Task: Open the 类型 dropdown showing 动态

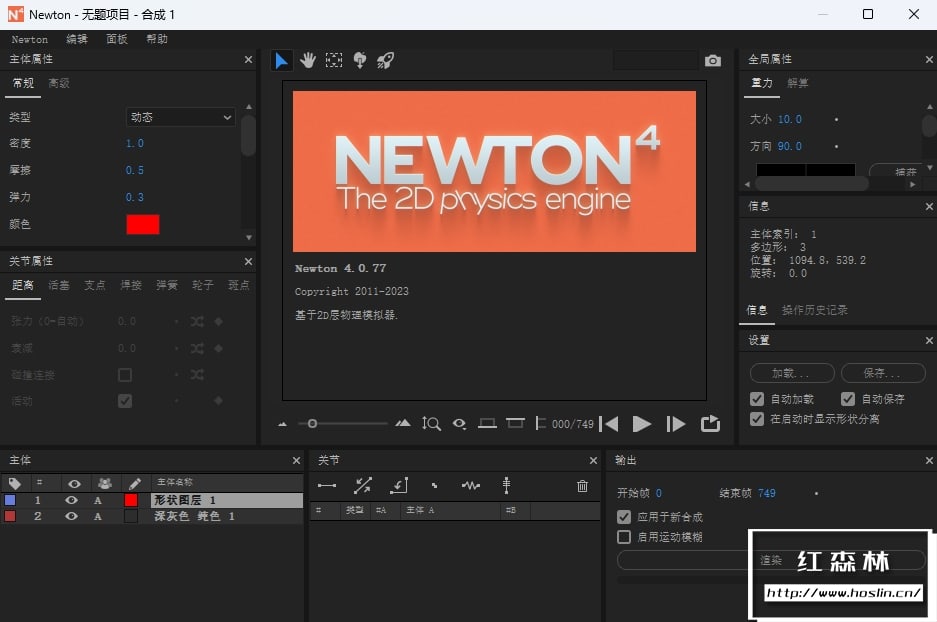Action: point(180,117)
